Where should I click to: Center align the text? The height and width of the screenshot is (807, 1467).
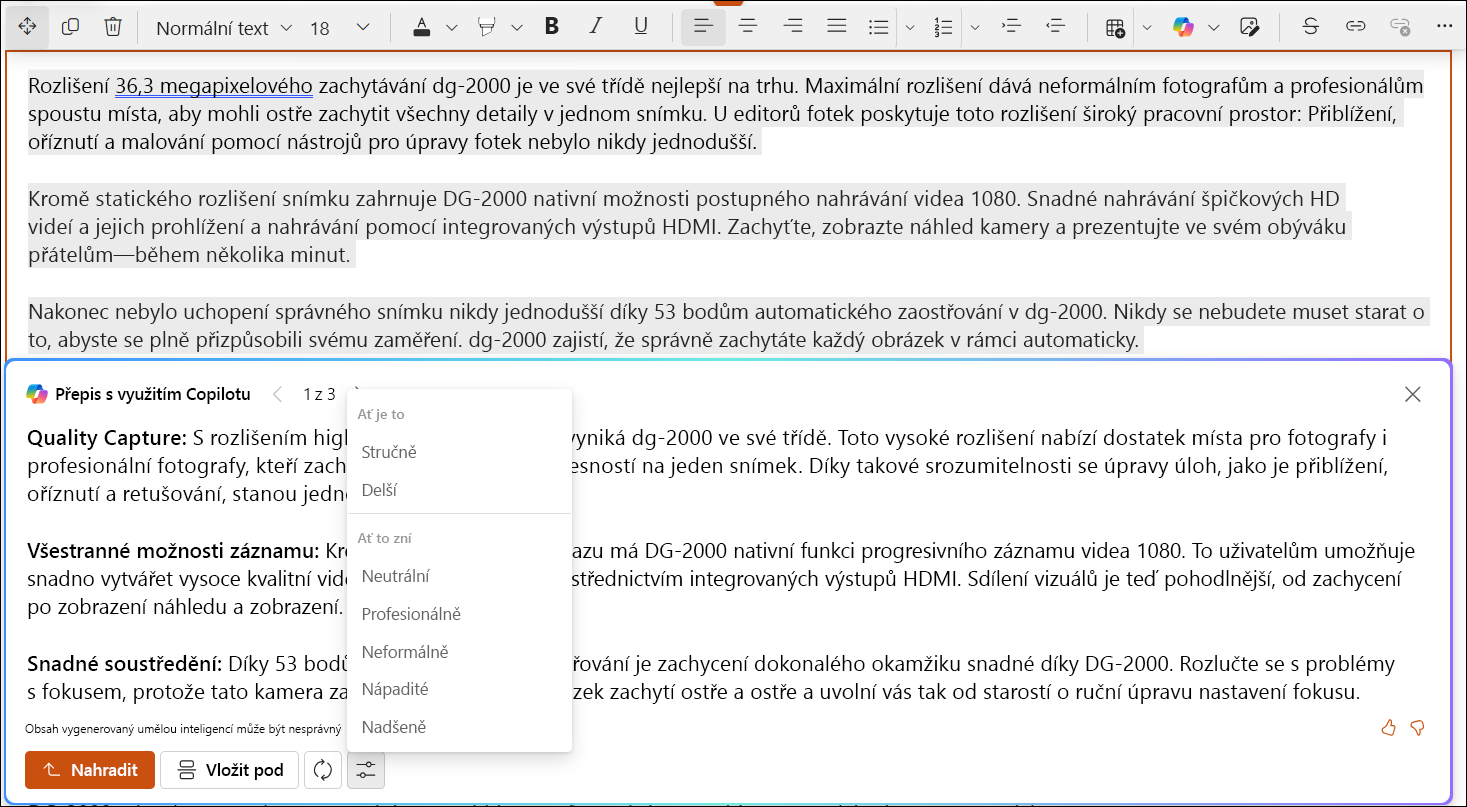pyautogui.click(x=748, y=27)
